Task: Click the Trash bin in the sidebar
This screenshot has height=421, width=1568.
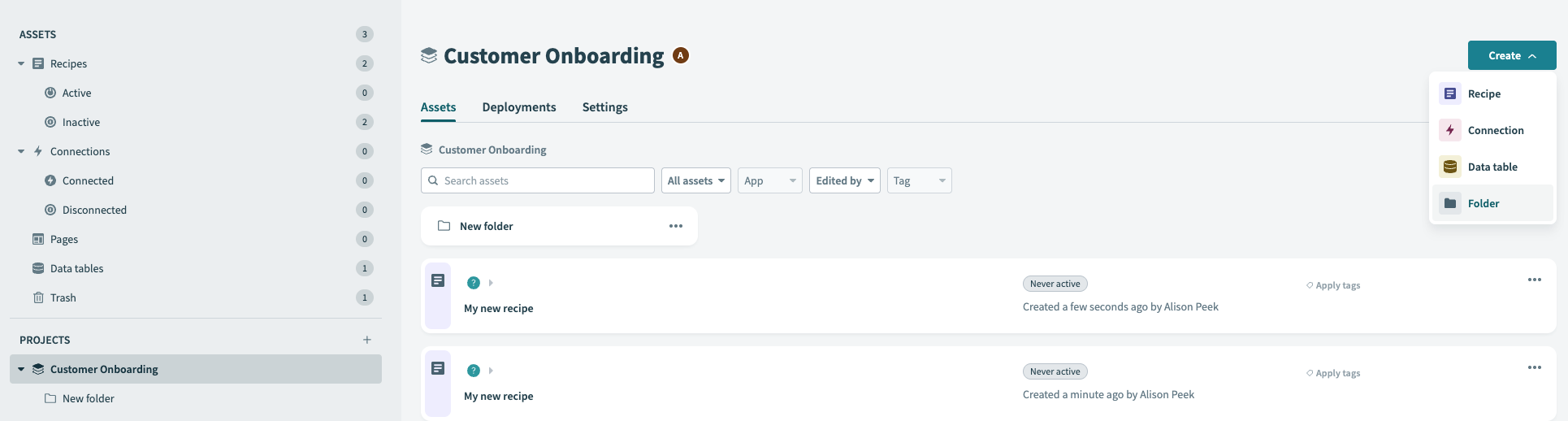Action: coord(63,297)
